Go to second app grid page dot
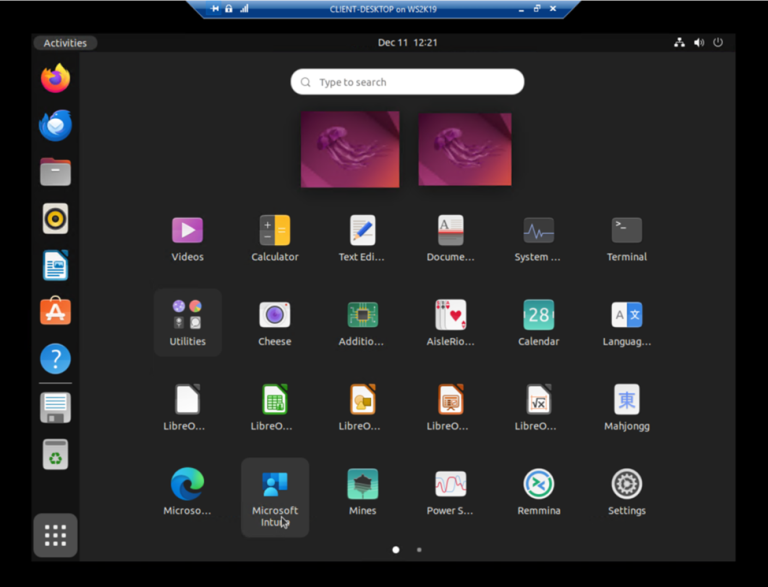 pyautogui.click(x=419, y=549)
